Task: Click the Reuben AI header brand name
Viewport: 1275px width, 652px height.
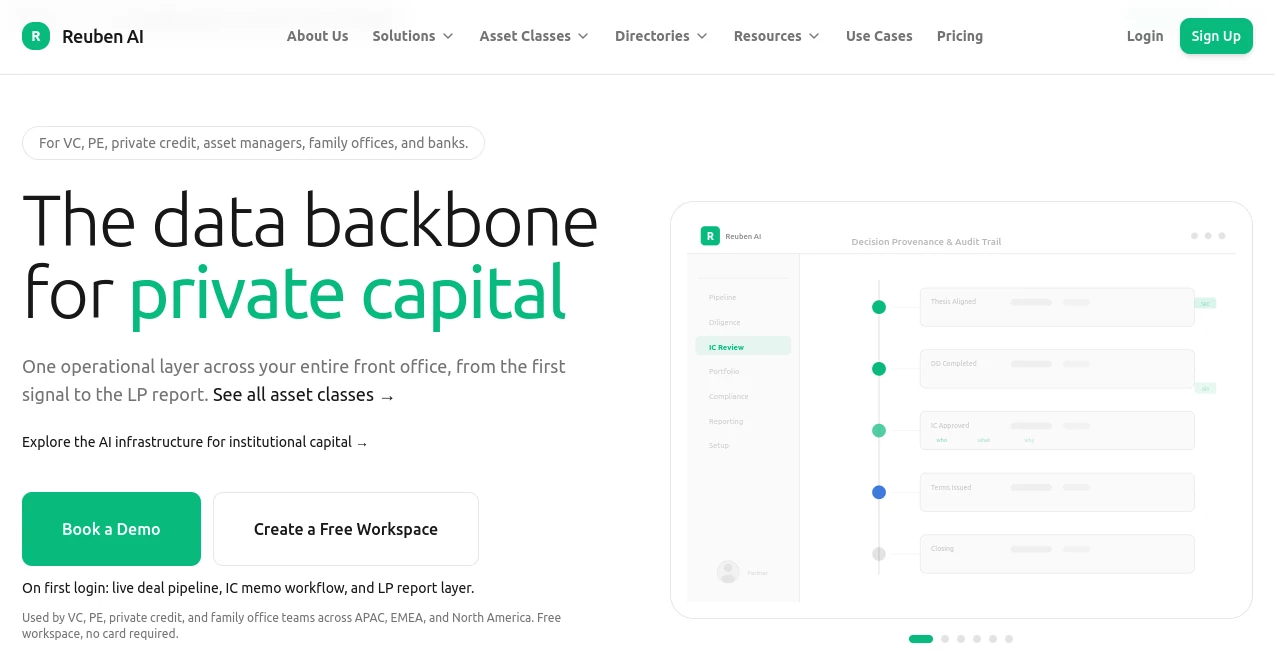Action: click(x=103, y=37)
